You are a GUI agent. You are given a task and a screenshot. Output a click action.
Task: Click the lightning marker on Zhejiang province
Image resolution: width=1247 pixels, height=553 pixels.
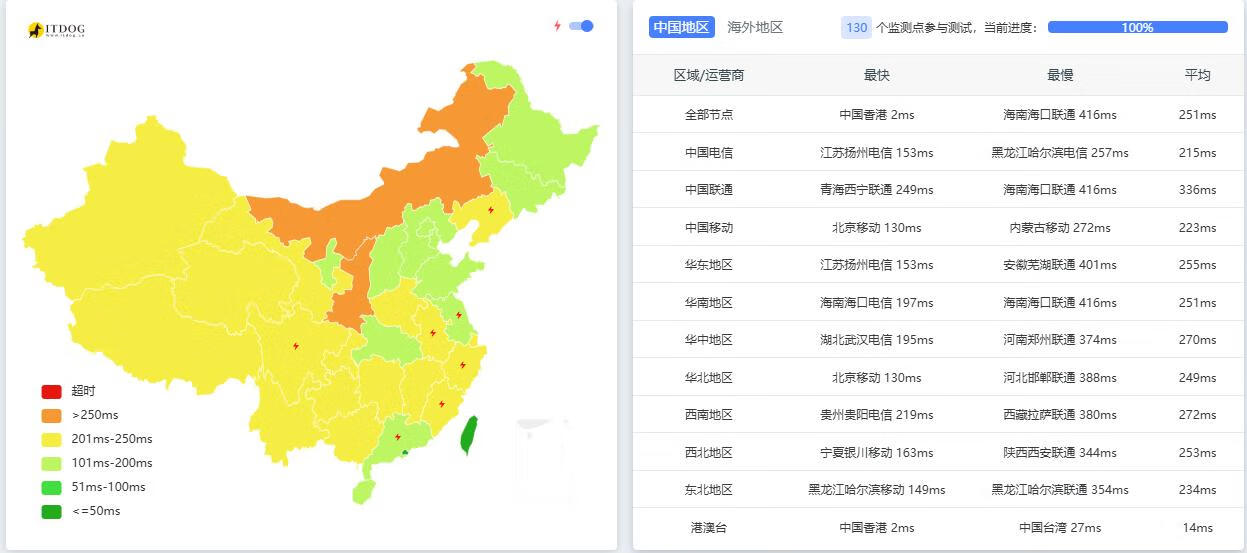462,365
